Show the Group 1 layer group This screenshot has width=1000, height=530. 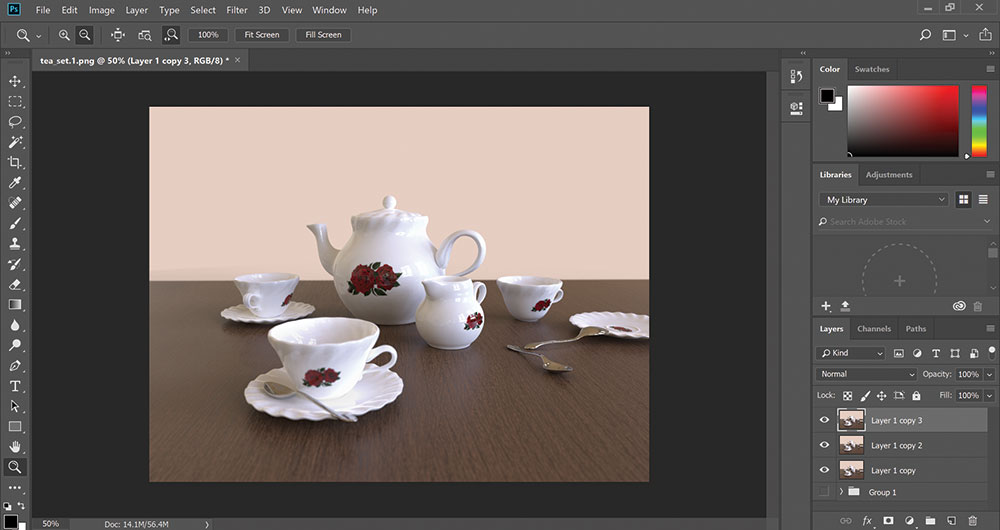click(x=824, y=492)
